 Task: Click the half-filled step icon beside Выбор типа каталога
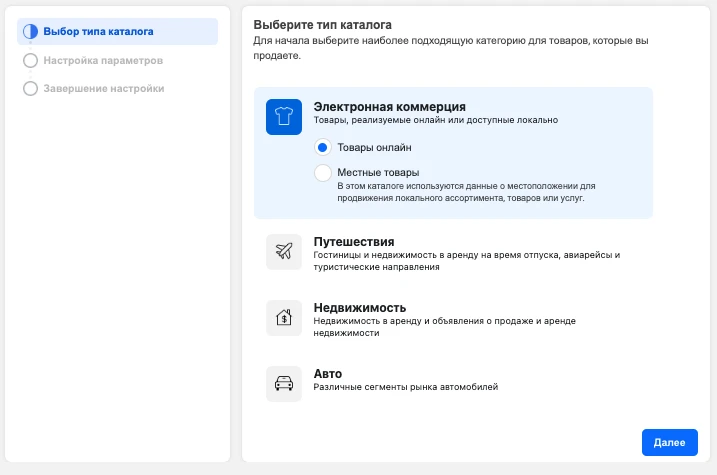tap(31, 32)
